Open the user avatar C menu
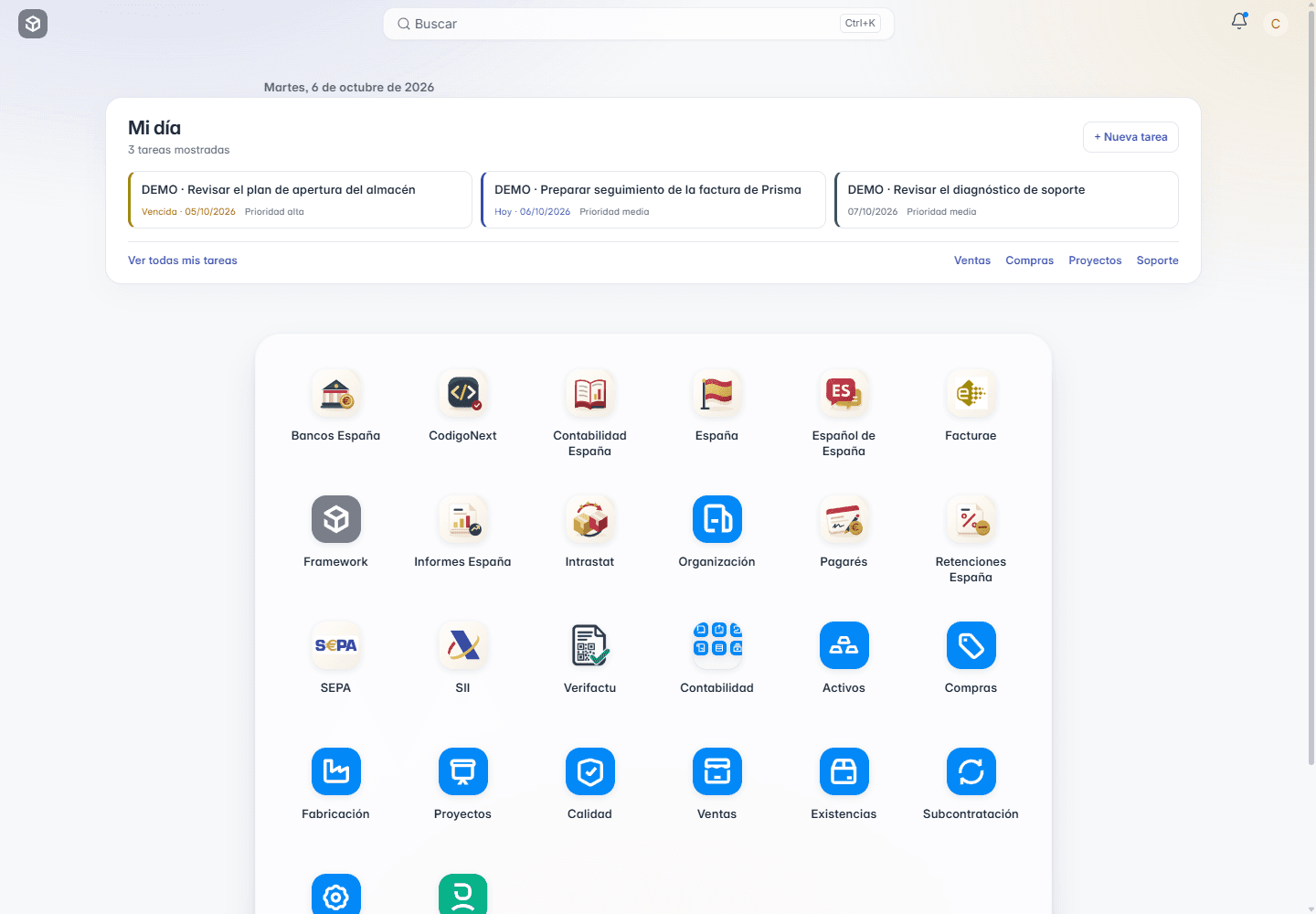Screen dimensions: 1316x914 tap(1276, 24)
